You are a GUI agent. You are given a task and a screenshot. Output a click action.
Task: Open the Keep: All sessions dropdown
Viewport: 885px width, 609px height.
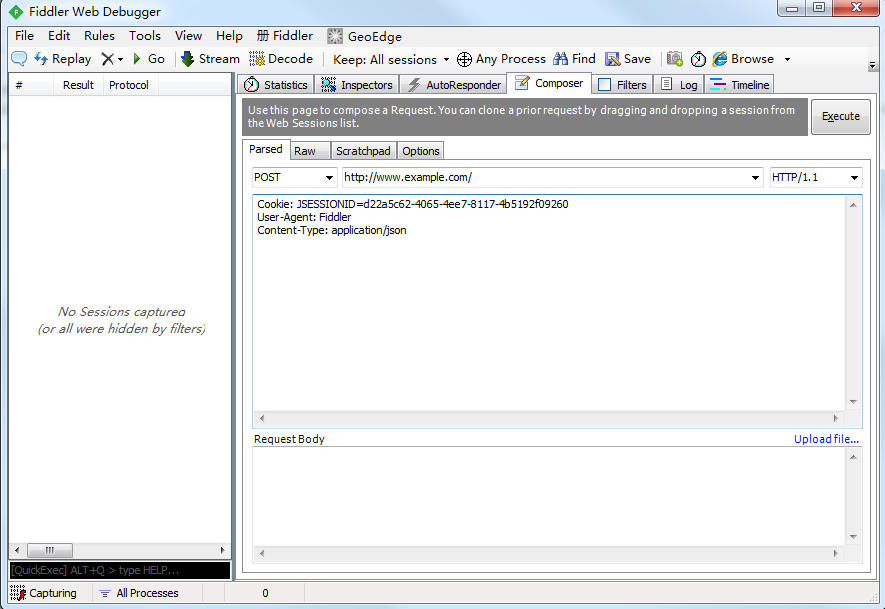pyautogui.click(x=391, y=59)
